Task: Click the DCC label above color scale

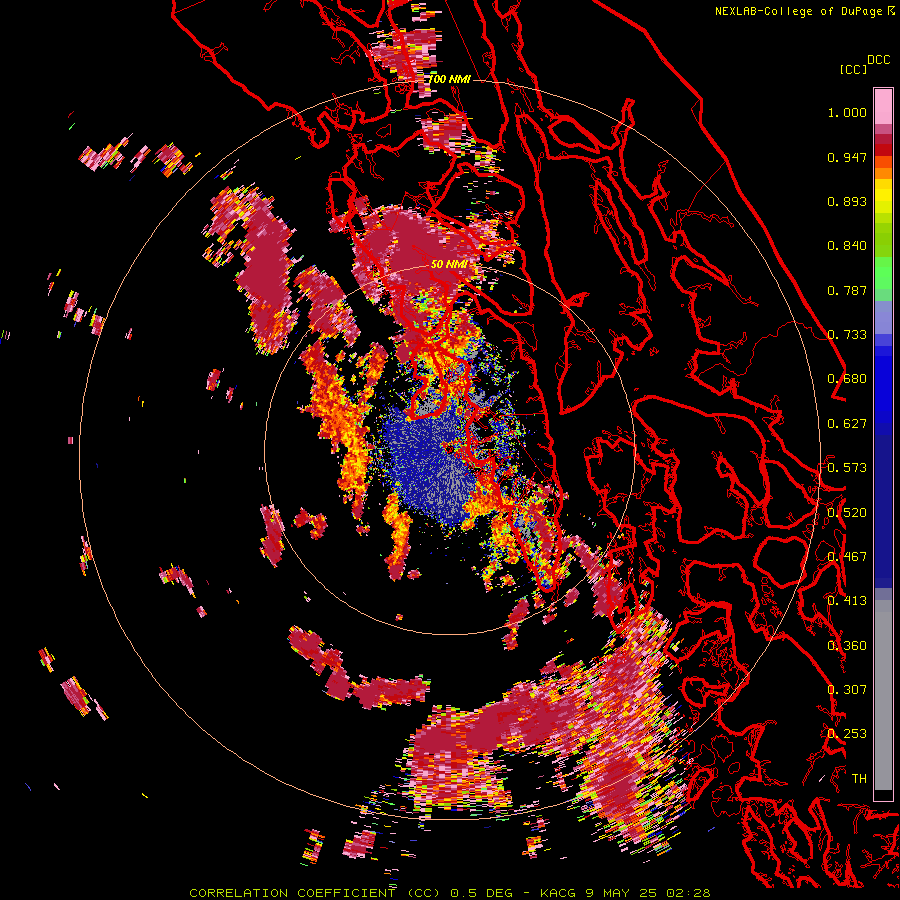Action: click(878, 60)
